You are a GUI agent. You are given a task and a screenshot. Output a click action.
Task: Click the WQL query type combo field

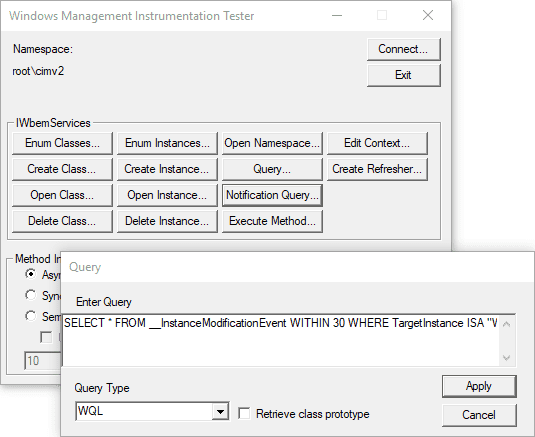[x=152, y=411]
